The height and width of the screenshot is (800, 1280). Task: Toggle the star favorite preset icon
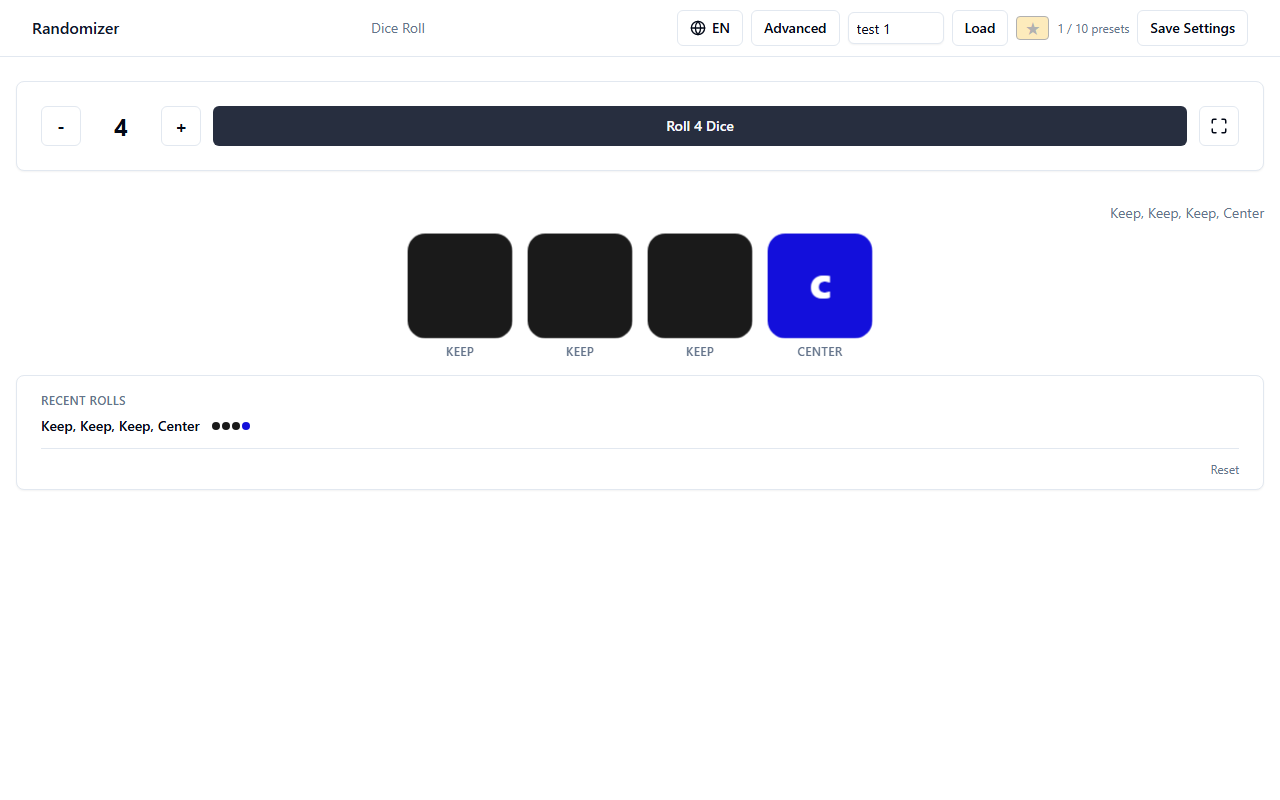click(x=1032, y=29)
